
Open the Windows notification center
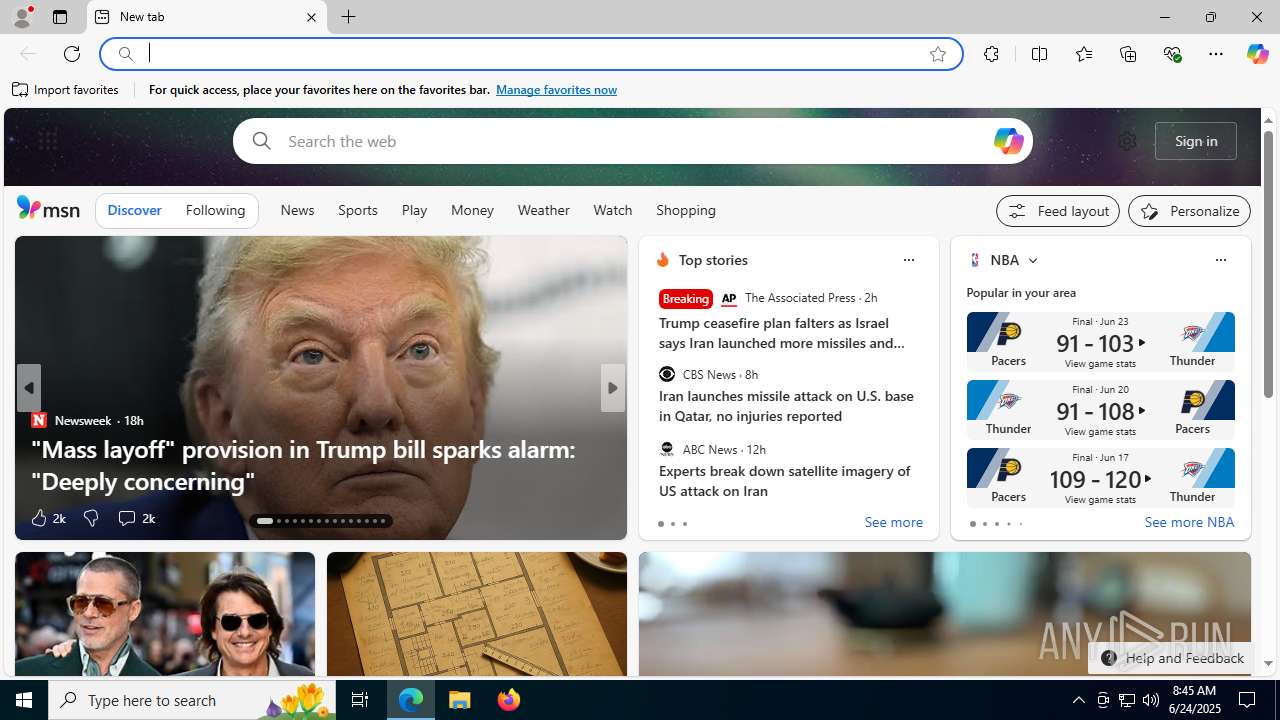coord(1248,700)
